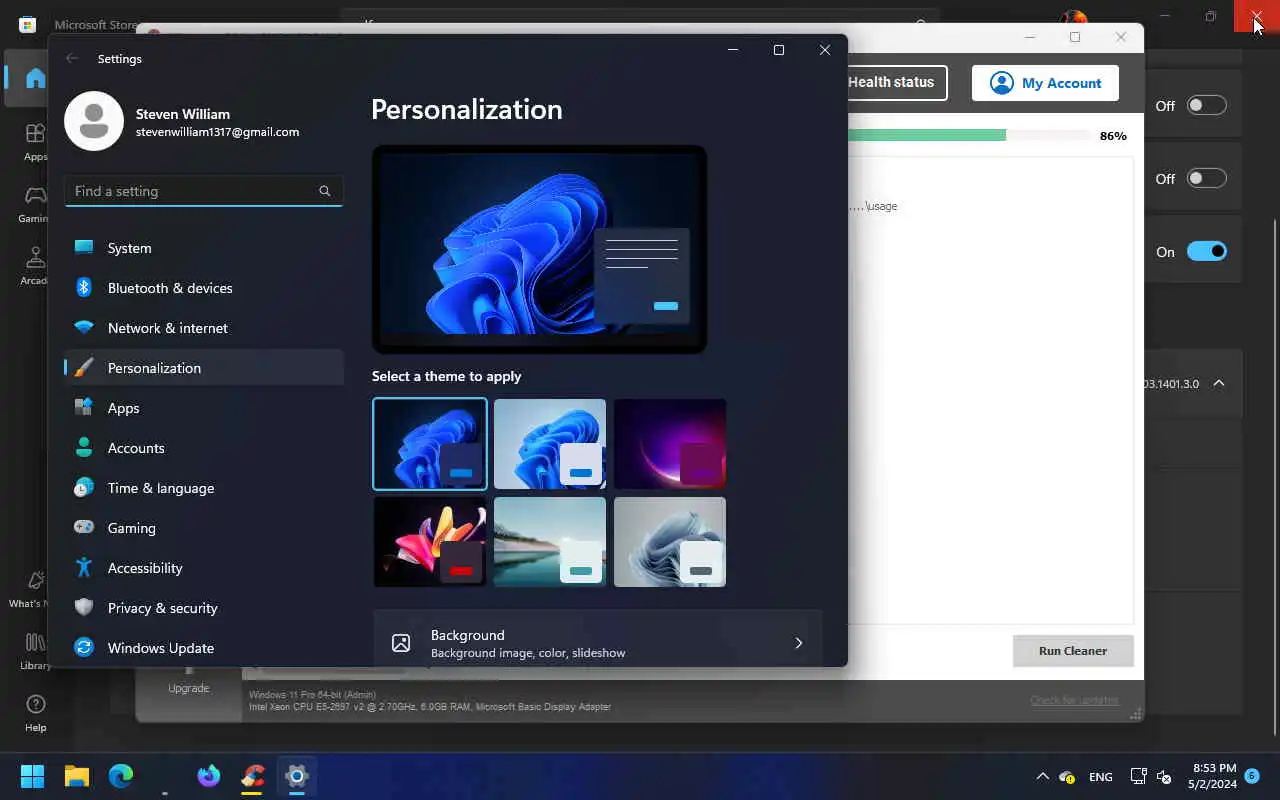
Task: Click the search magnifier in Find a setting
Action: 325,191
